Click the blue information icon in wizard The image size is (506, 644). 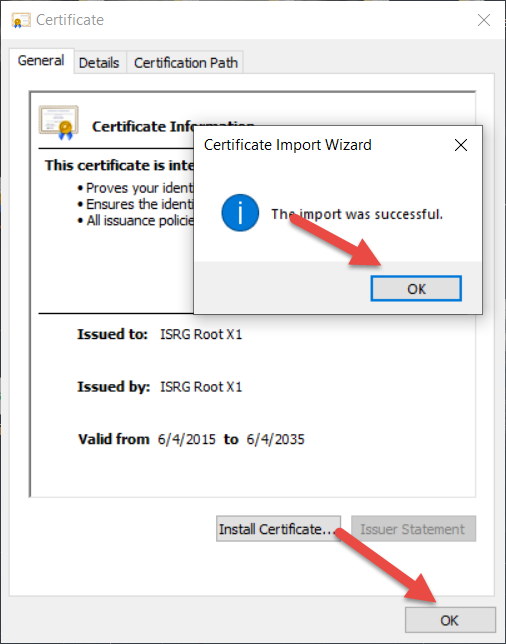(x=240, y=213)
